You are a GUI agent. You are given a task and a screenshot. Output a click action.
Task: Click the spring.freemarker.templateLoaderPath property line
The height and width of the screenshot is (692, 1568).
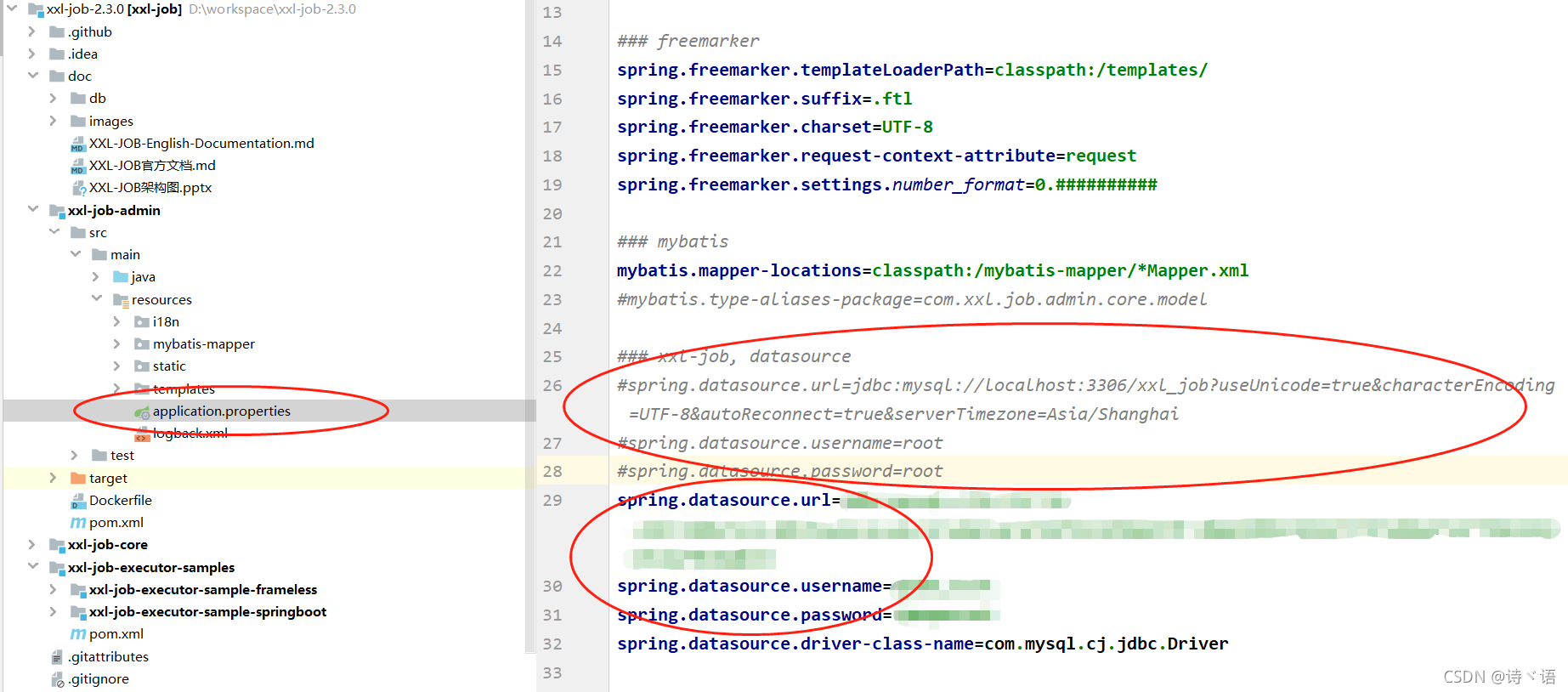click(912, 70)
